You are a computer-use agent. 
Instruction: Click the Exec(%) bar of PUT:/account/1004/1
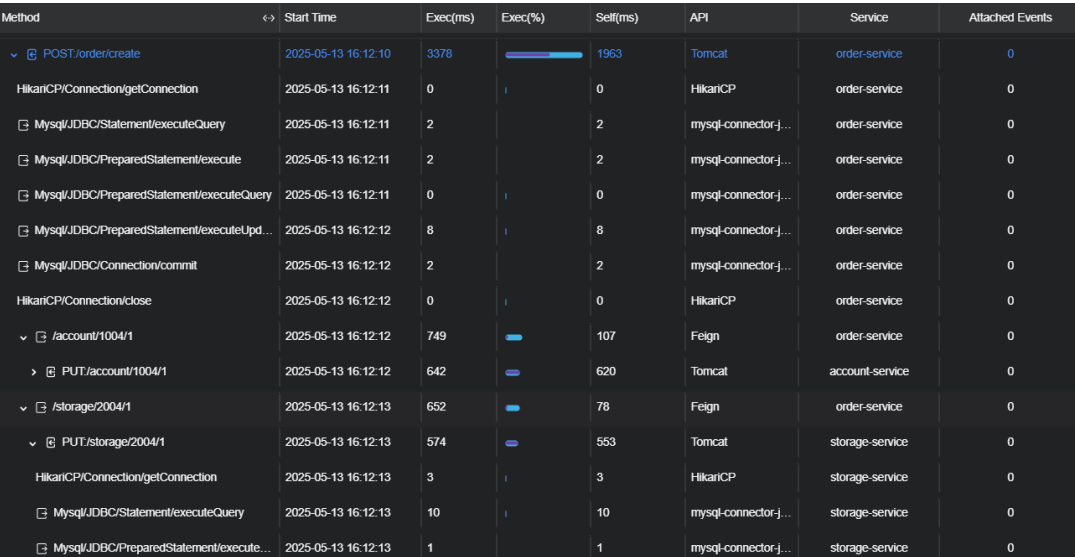(x=512, y=372)
